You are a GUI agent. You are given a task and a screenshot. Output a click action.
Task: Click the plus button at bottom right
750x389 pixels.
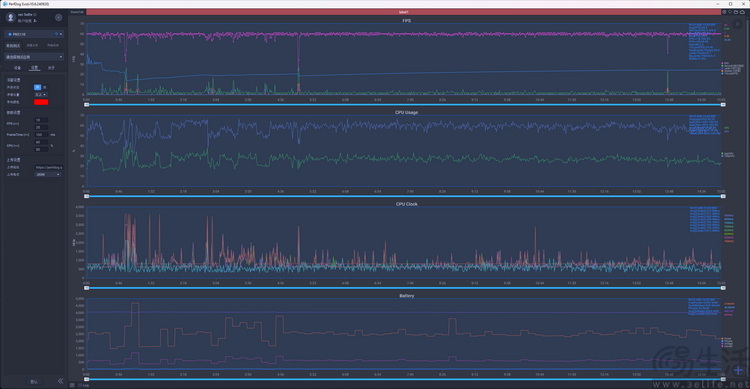[739, 370]
